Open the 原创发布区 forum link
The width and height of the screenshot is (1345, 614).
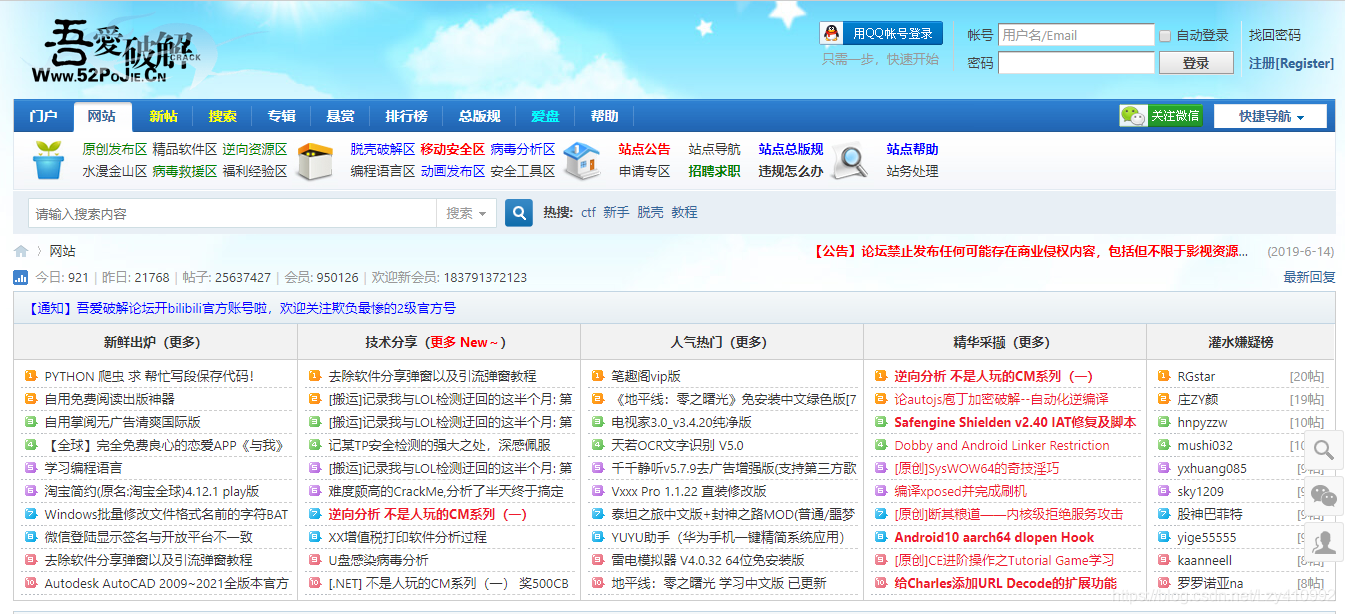tap(115, 149)
